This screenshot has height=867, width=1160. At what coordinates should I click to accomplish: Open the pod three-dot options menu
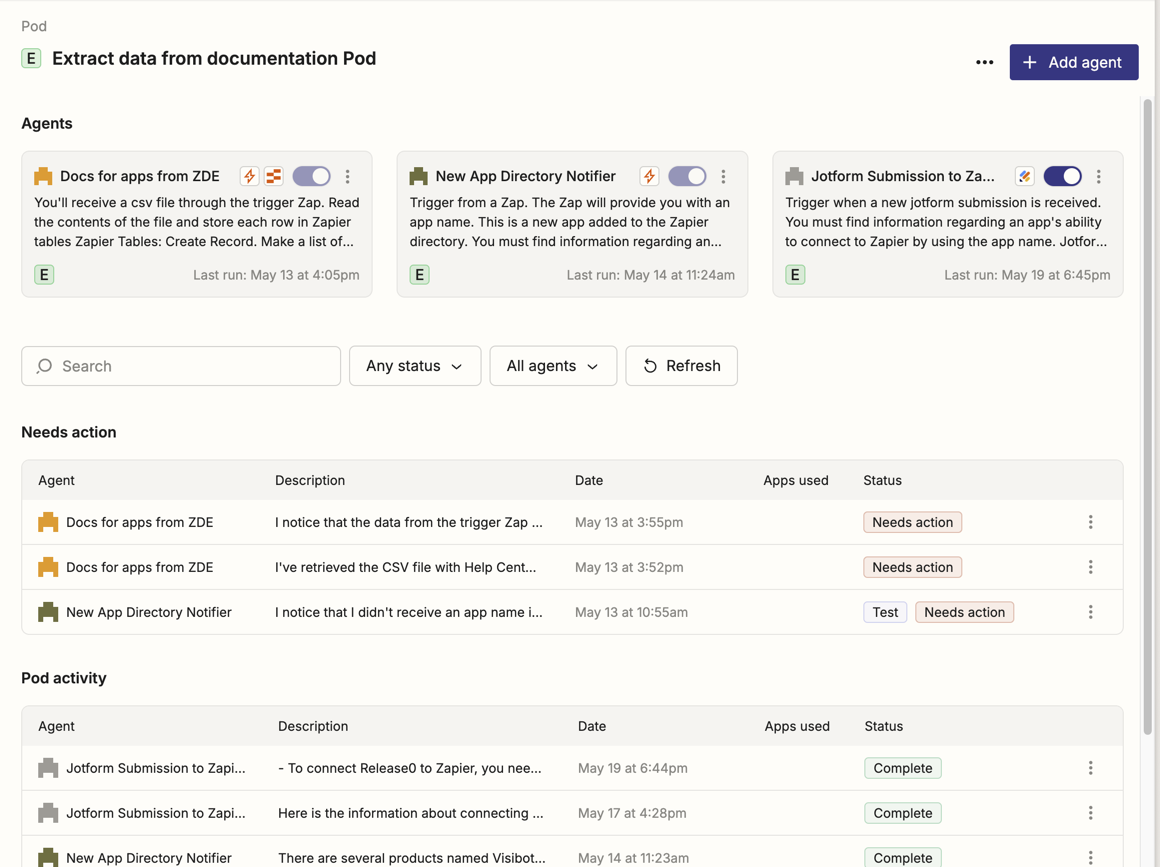[985, 62]
